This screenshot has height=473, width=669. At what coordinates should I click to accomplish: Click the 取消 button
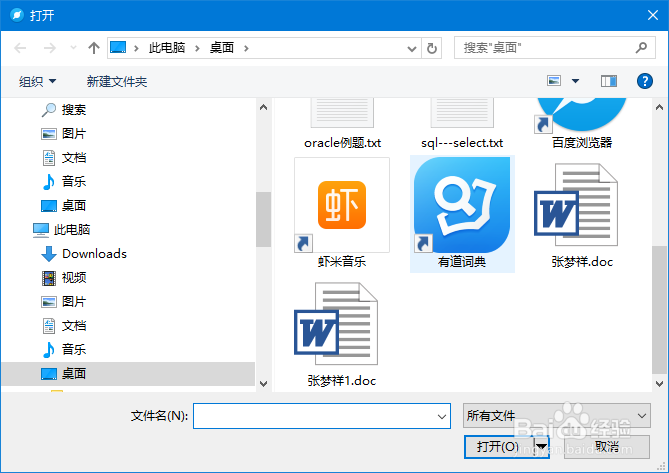[607, 447]
